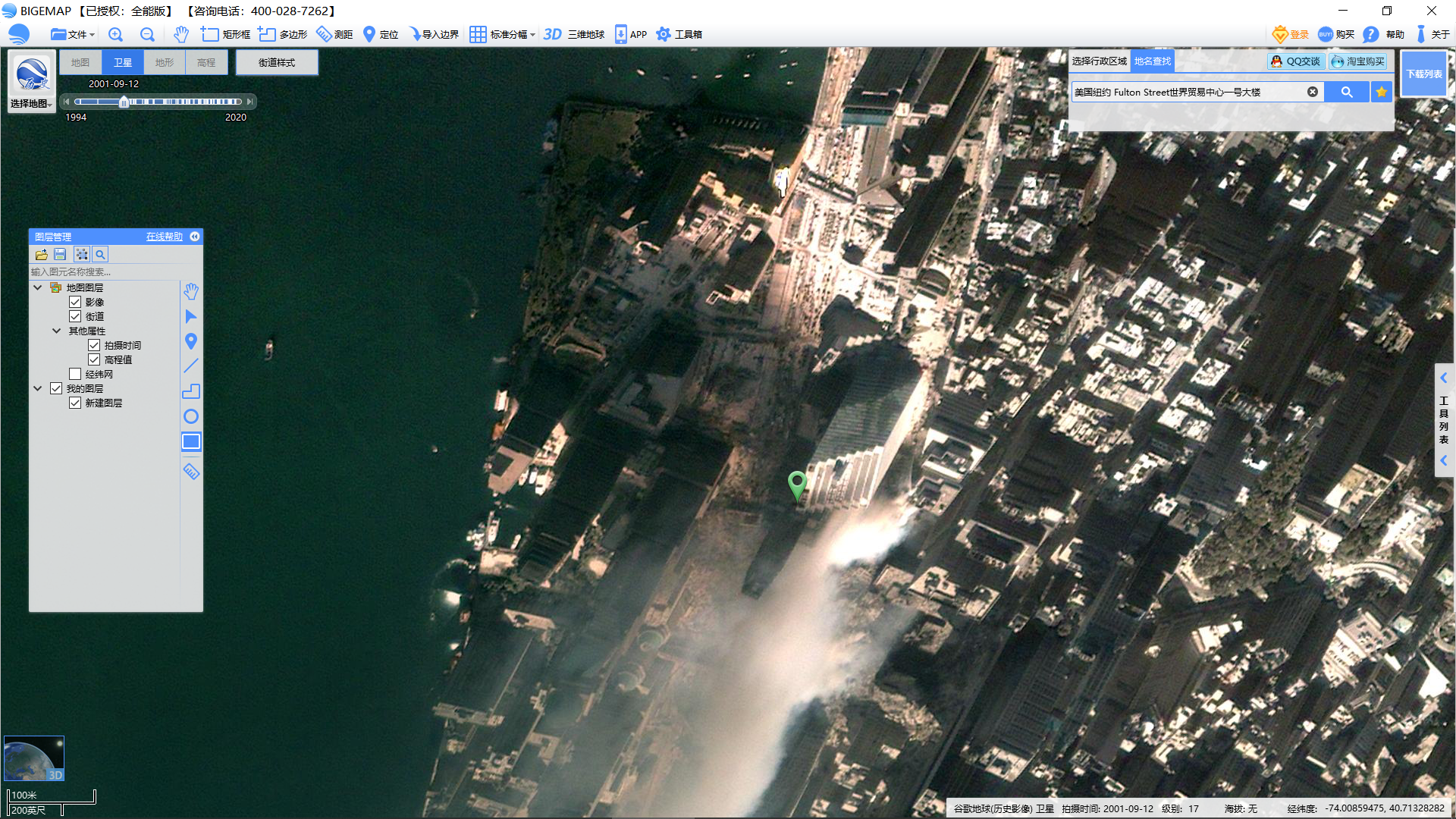The image size is (1456, 819).
Task: Enable the 经纬网 graticule checkbox
Action: pos(75,374)
